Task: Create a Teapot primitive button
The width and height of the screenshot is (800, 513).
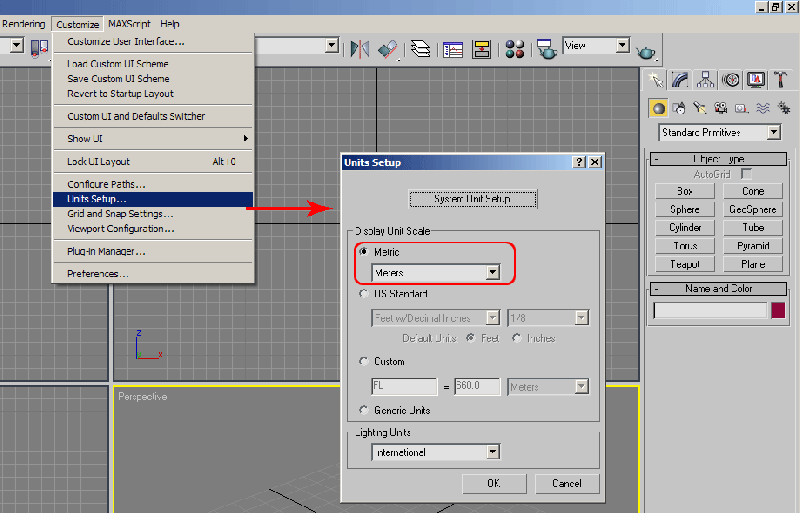Action: click(x=685, y=264)
